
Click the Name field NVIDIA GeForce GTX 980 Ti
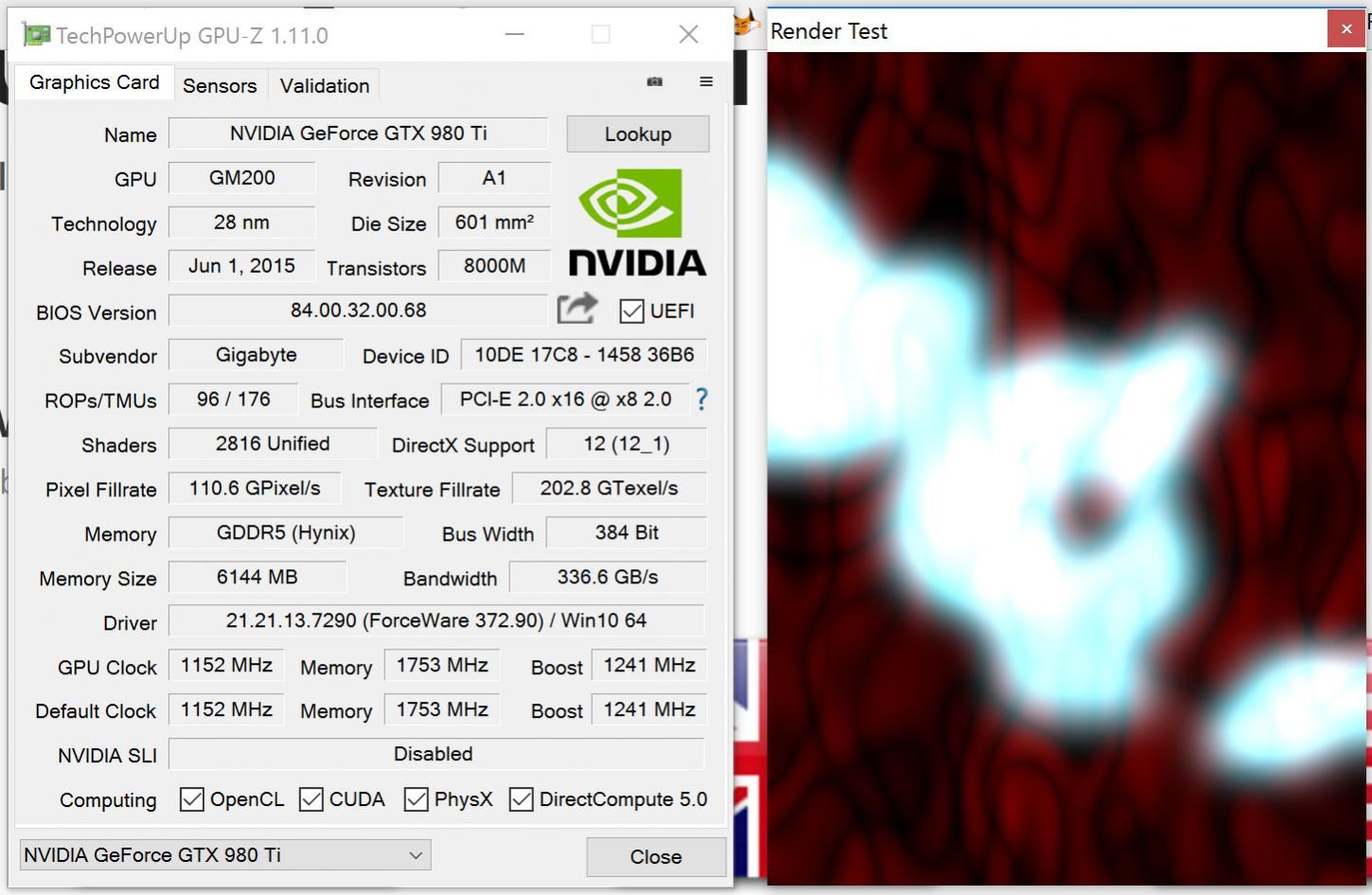(358, 134)
